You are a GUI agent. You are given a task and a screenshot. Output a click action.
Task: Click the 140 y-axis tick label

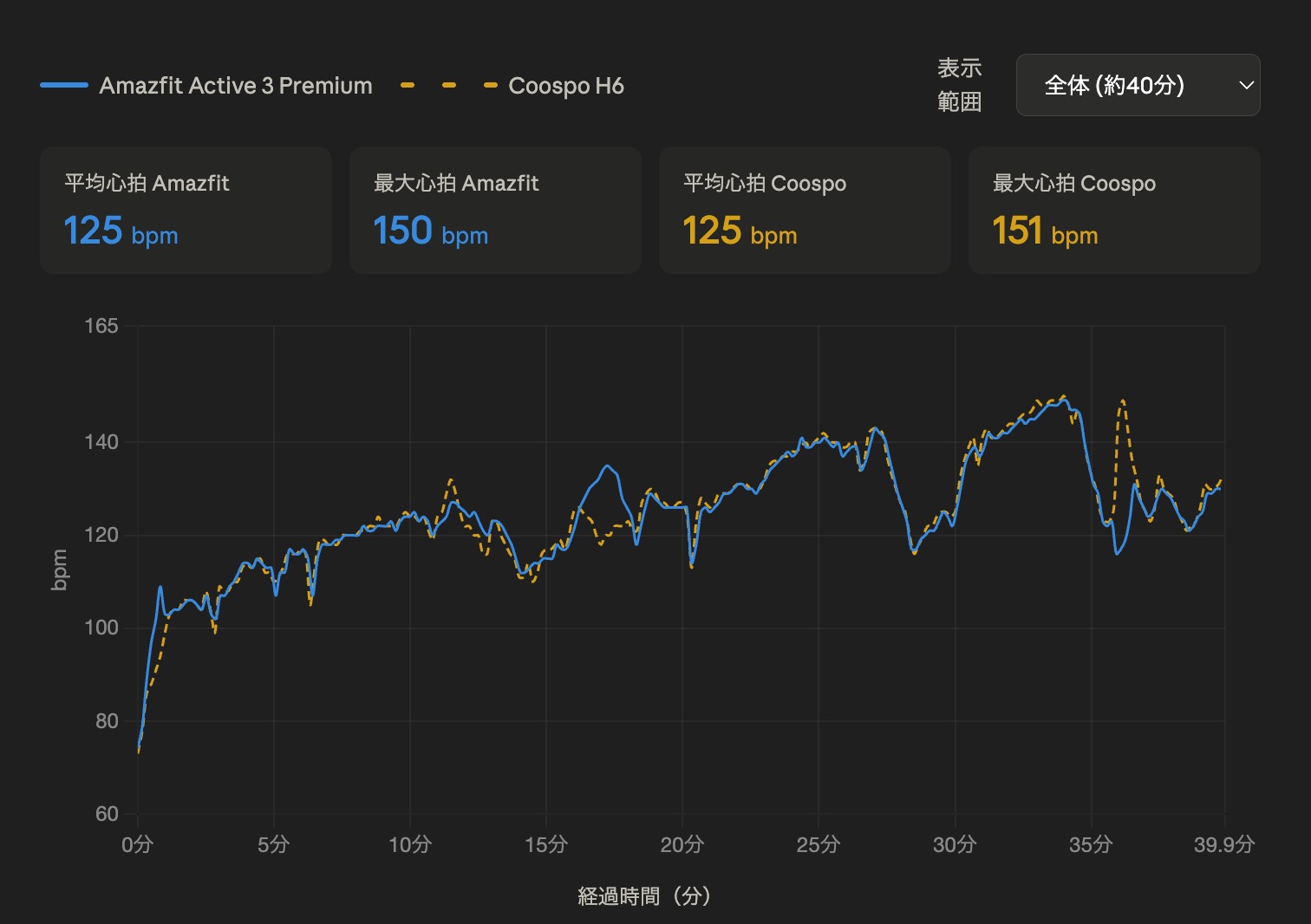[101, 442]
